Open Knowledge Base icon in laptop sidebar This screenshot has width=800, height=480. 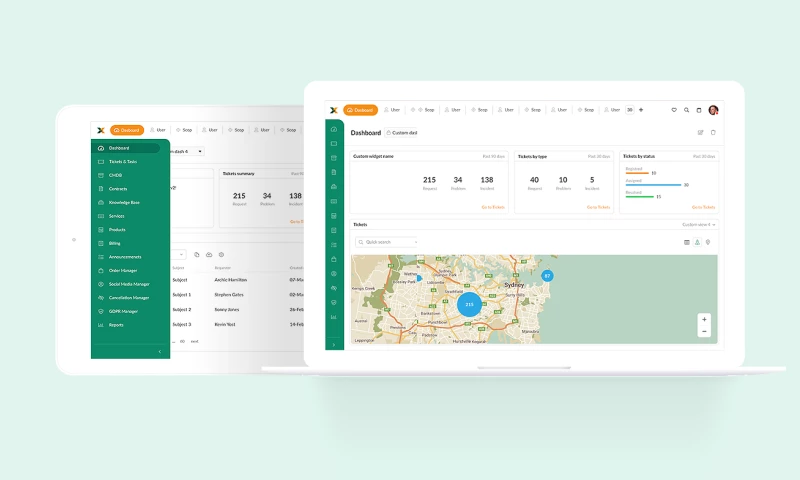tap(334, 187)
